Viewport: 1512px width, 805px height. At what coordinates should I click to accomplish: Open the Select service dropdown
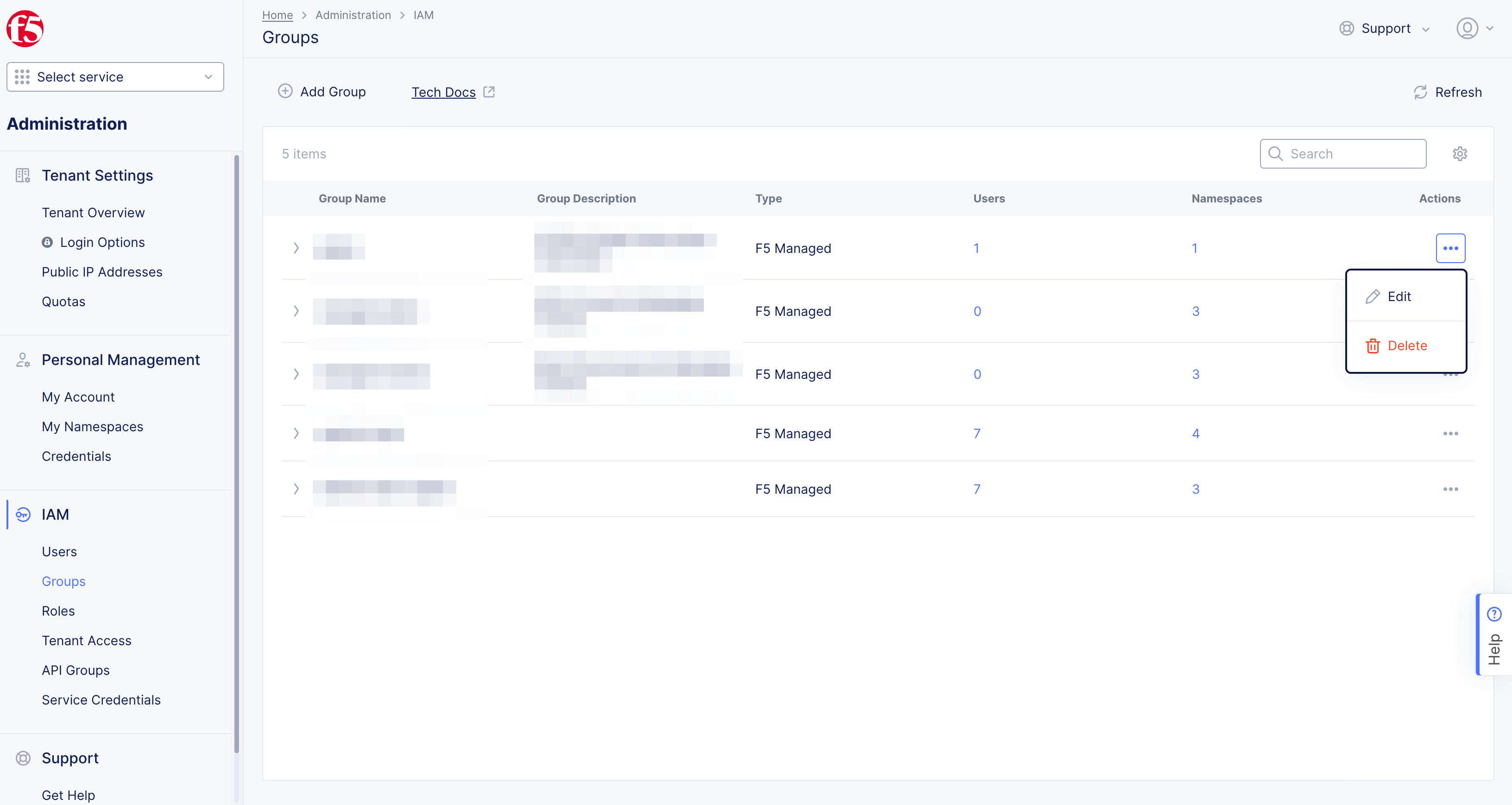(x=115, y=77)
